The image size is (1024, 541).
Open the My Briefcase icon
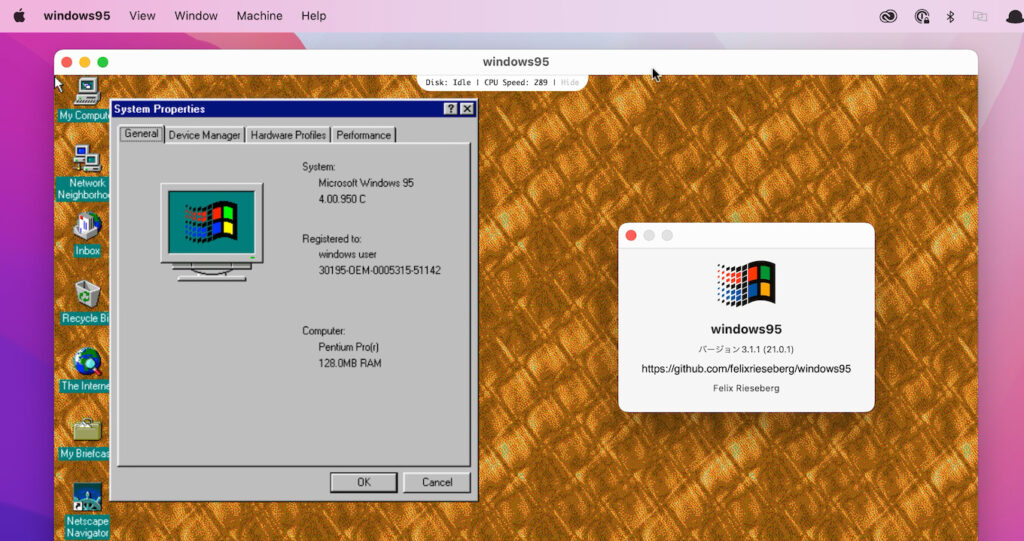pyautogui.click(x=87, y=431)
